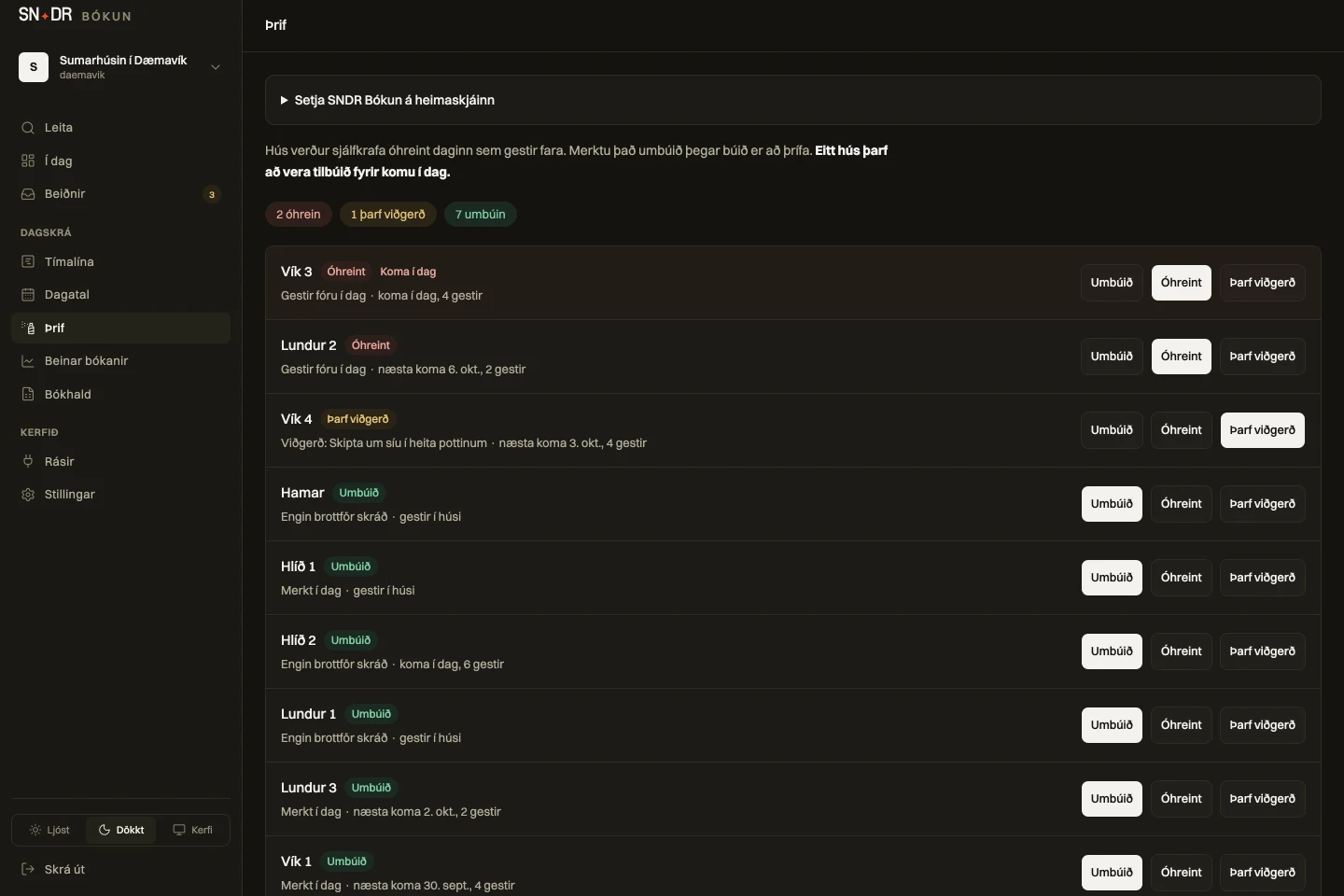Viewport: 1344px width, 896px height.
Task: Go to the Dagatal page
Action: pos(120,295)
